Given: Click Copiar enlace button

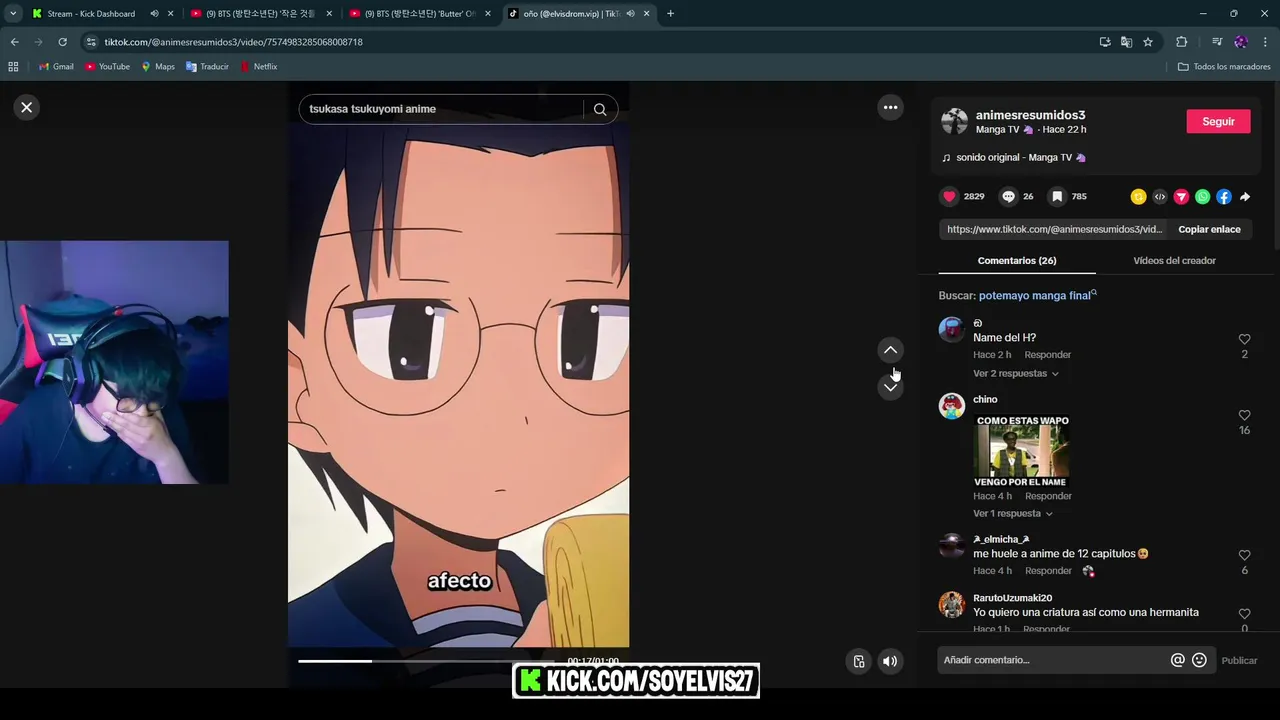Looking at the screenshot, I should 1209,229.
